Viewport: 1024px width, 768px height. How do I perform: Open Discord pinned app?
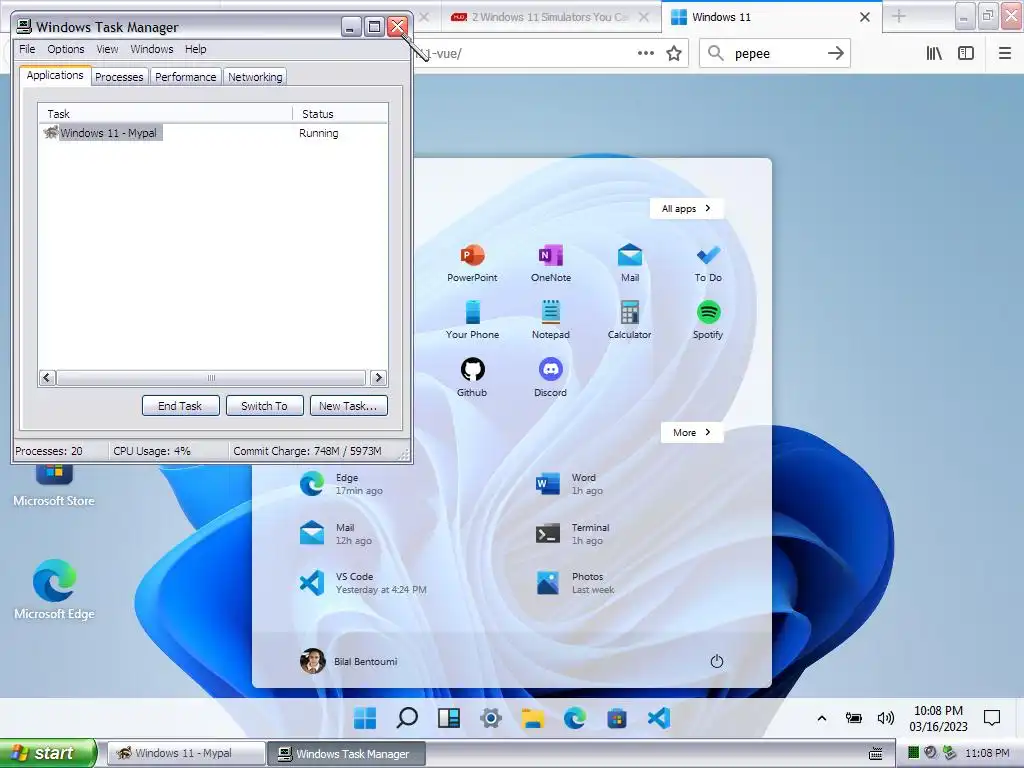[x=551, y=377]
